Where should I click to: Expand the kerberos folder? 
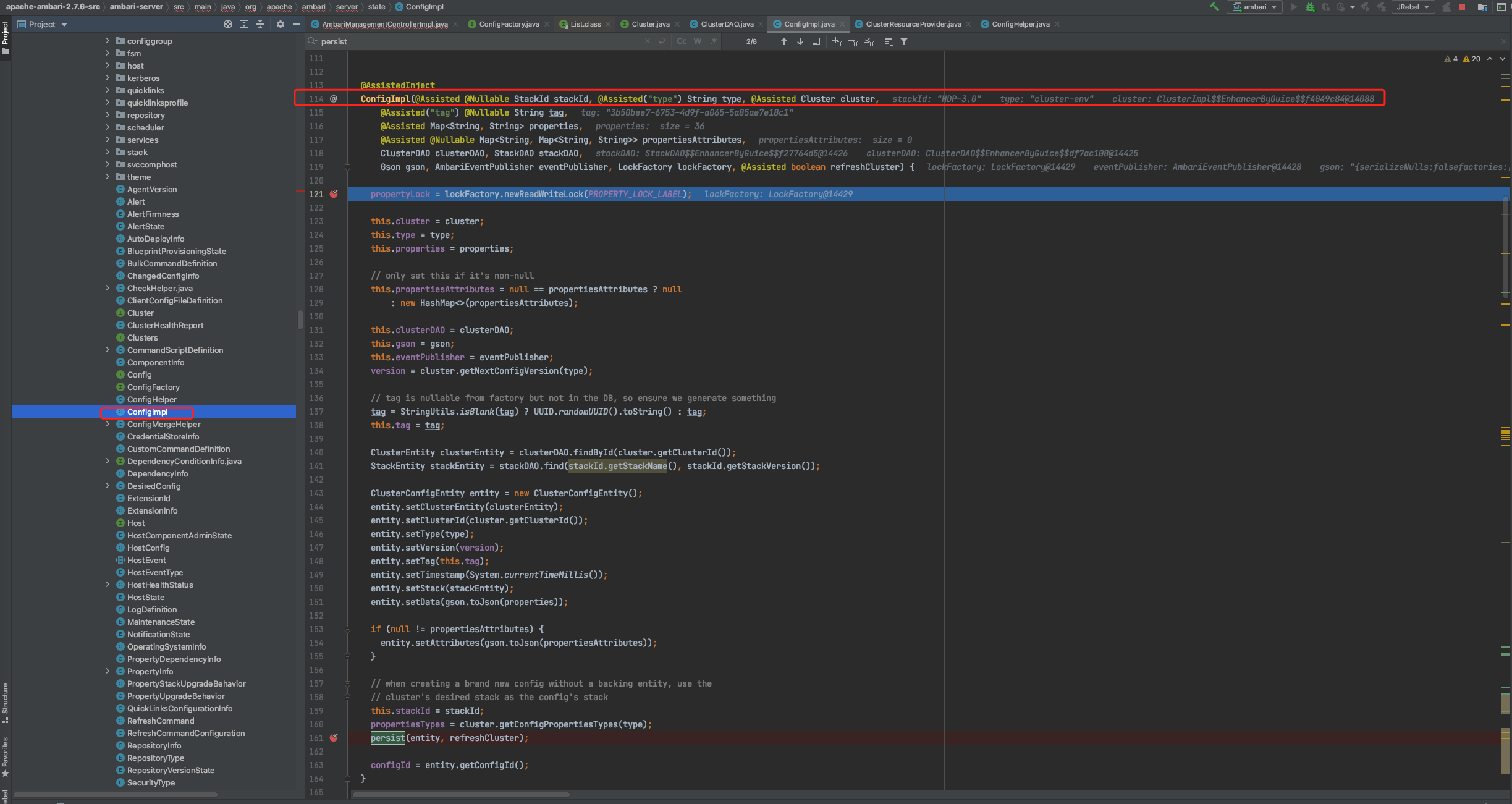click(x=108, y=78)
